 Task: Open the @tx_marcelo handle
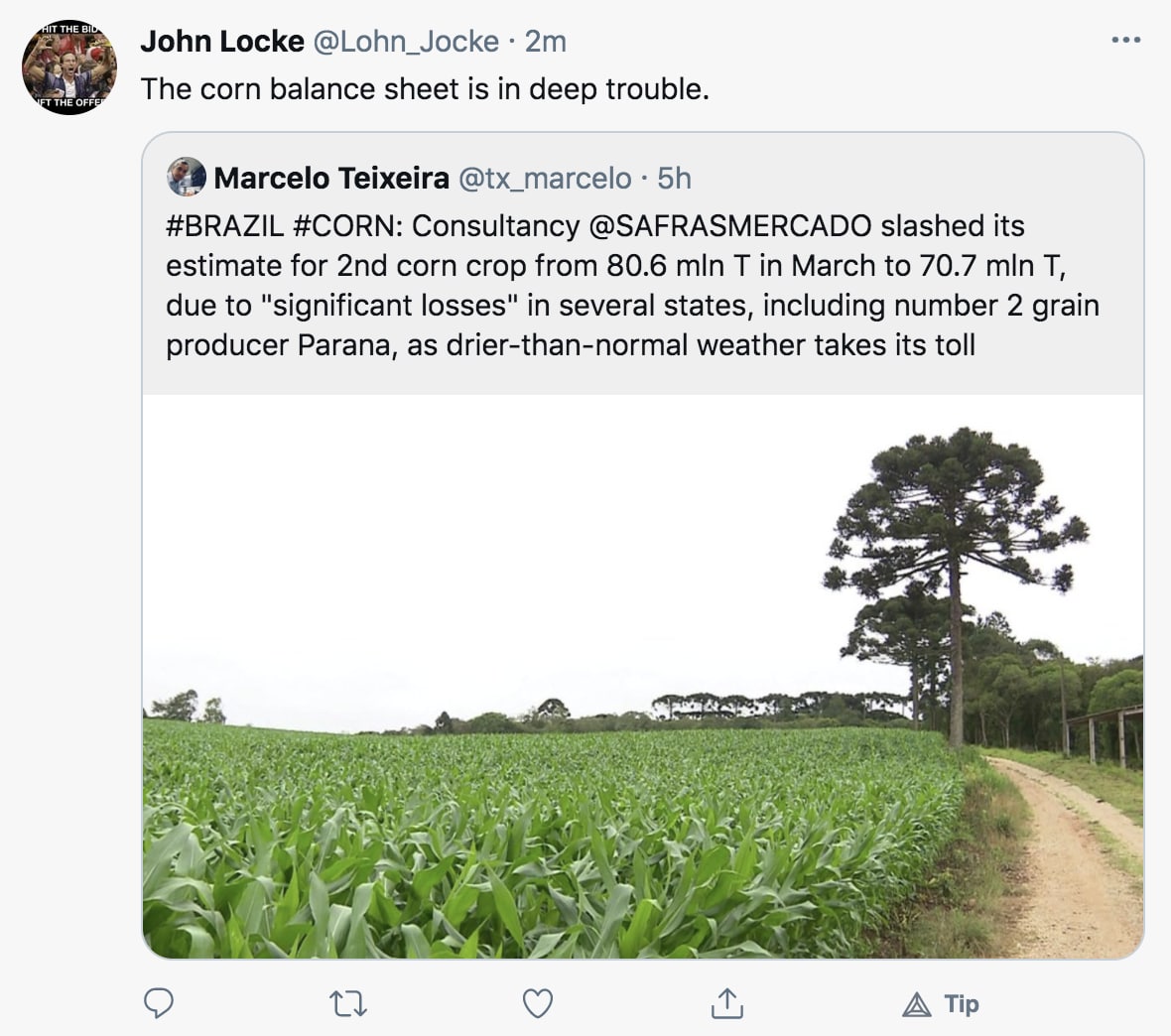click(544, 178)
